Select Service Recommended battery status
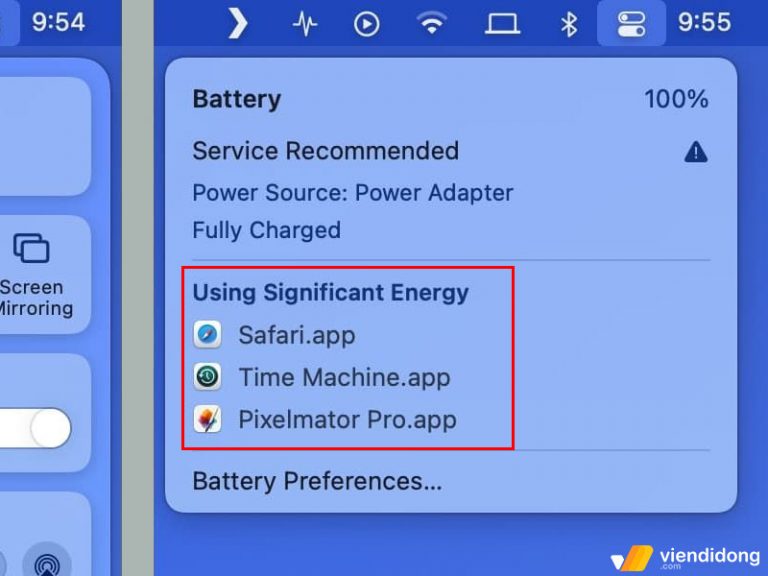 coord(326,151)
